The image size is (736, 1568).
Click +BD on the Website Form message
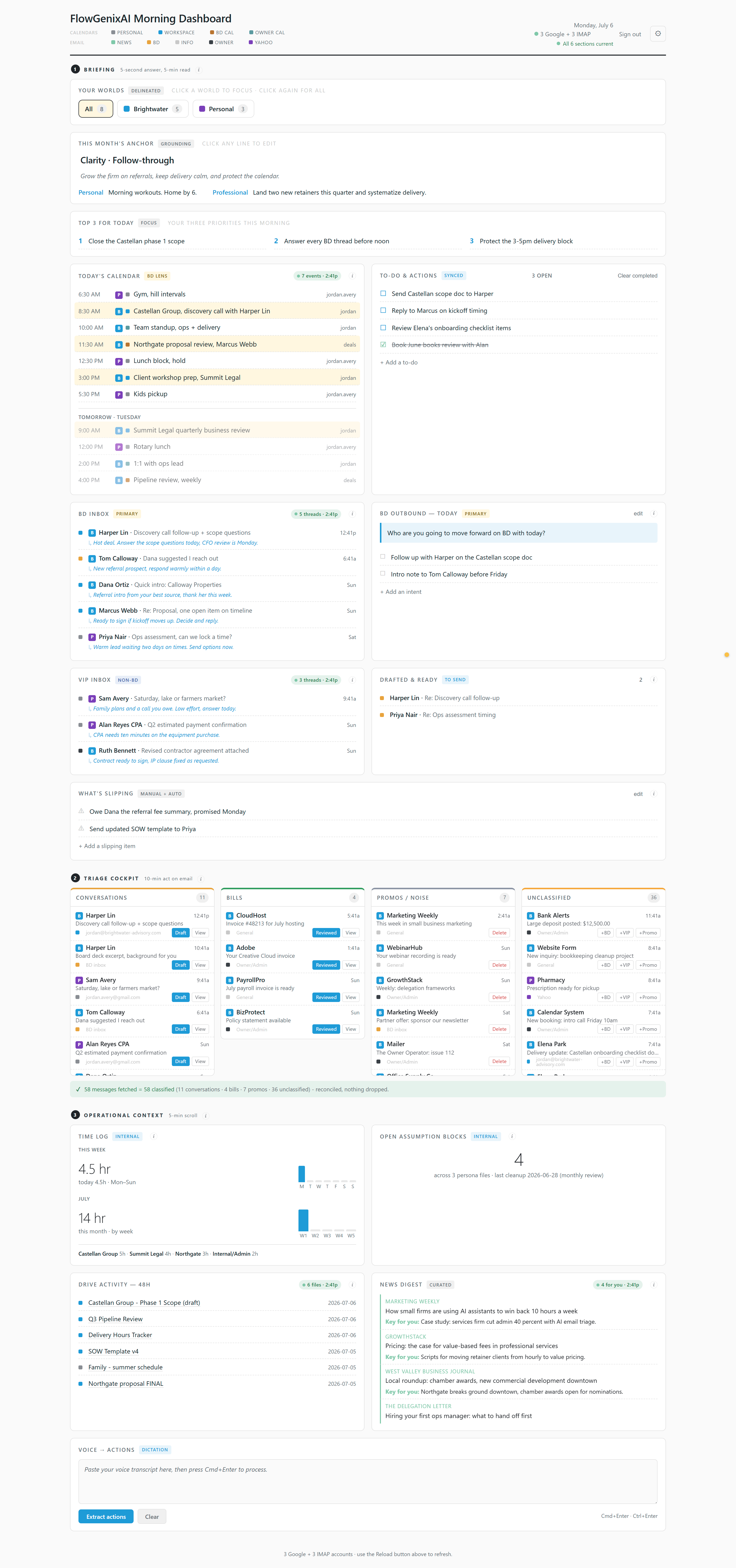(x=605, y=965)
